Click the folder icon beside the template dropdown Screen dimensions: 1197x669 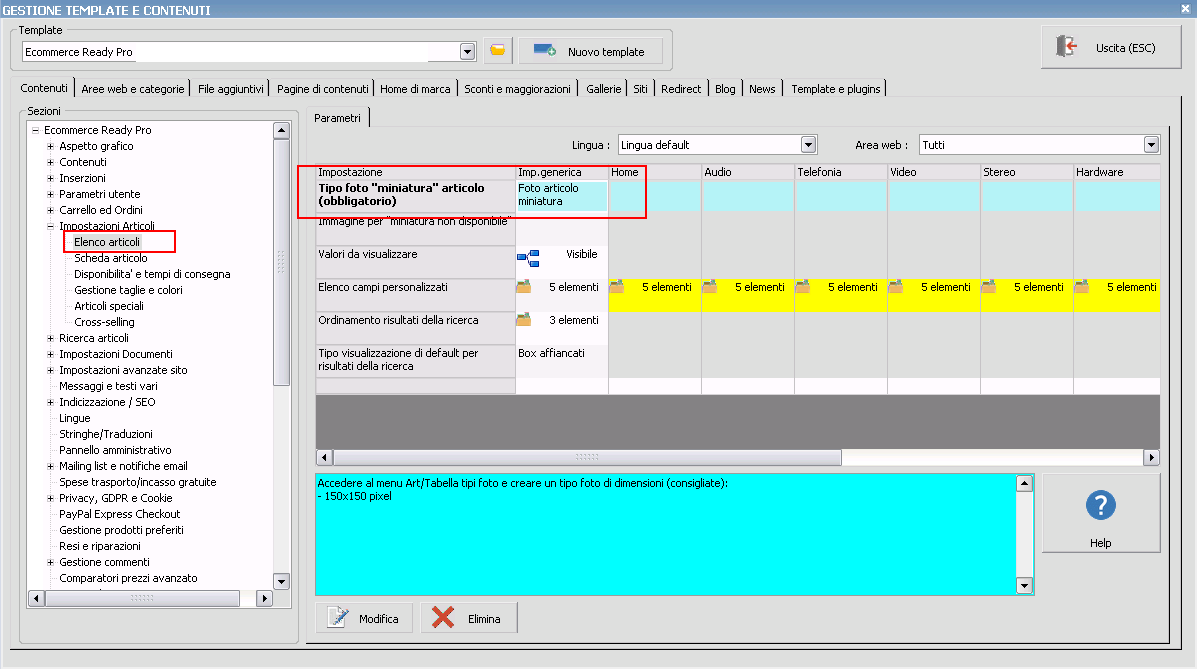coord(497,51)
